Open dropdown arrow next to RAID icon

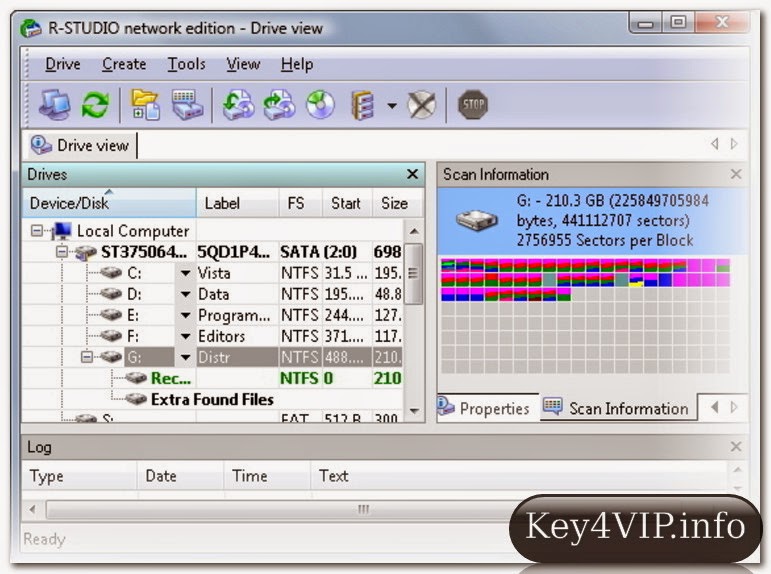pos(392,105)
